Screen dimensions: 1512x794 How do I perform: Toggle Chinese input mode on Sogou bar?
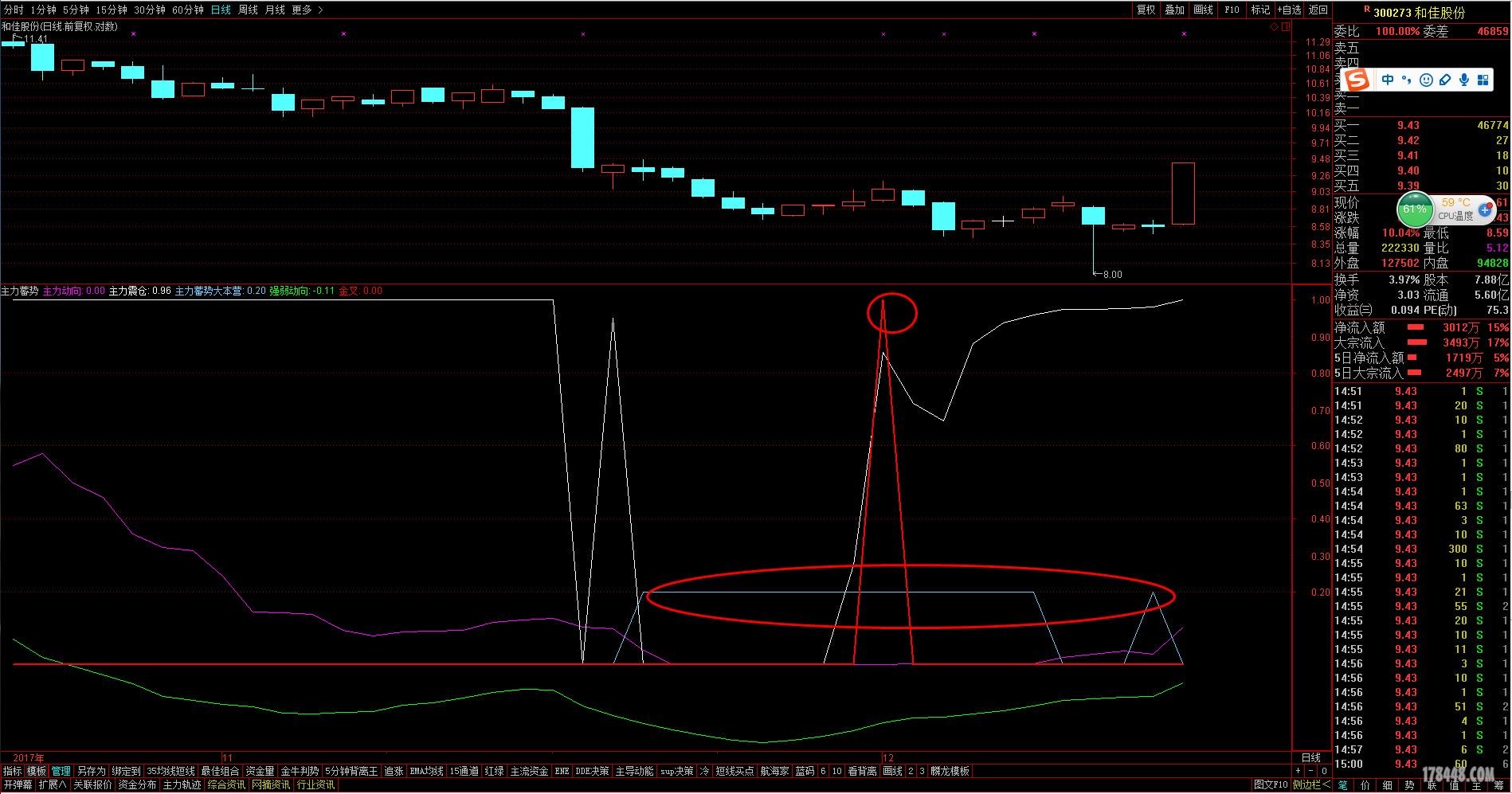pyautogui.click(x=1389, y=80)
